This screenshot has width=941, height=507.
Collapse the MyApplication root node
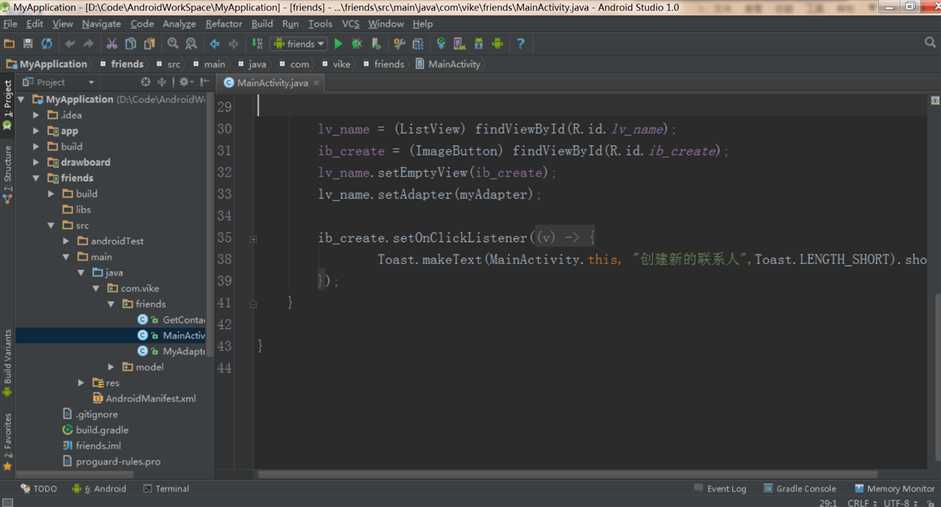[x=22, y=99]
